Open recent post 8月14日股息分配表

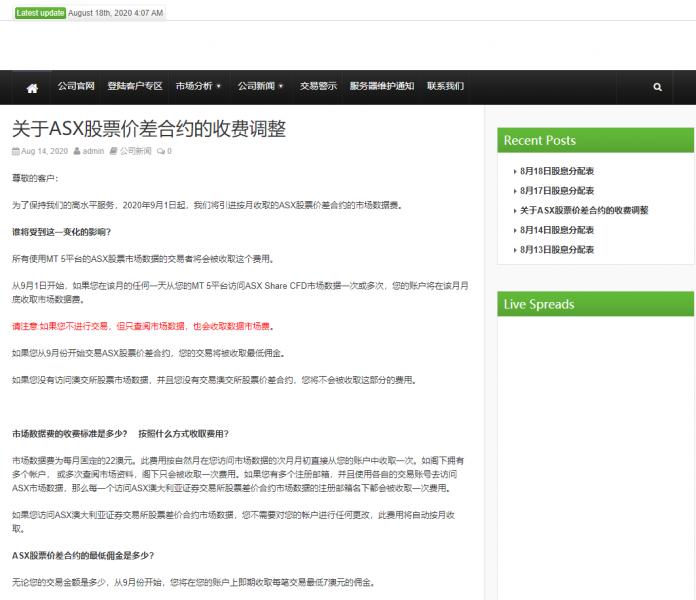pos(557,230)
